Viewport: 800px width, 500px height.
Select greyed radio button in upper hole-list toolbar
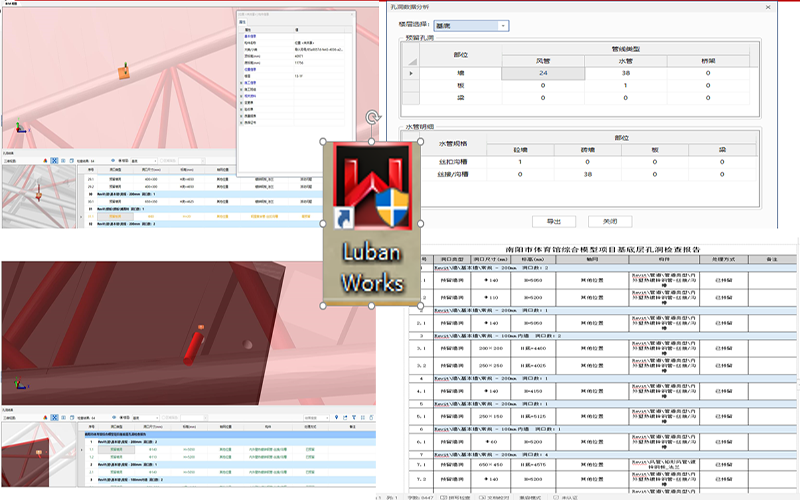click(x=161, y=161)
